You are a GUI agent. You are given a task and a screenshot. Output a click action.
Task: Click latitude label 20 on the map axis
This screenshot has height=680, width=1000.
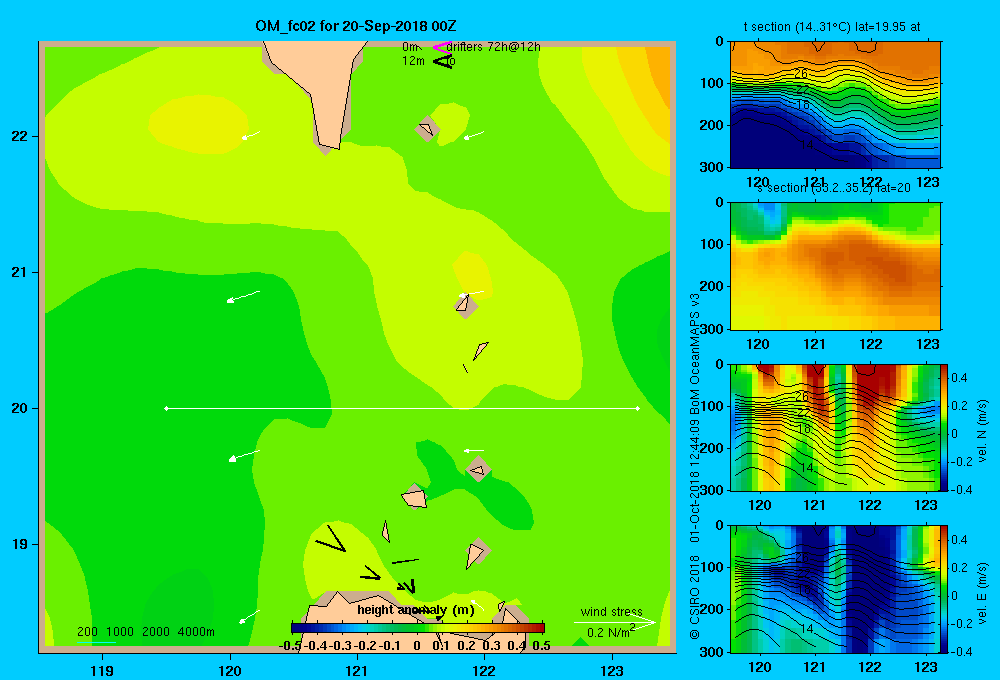[19, 408]
